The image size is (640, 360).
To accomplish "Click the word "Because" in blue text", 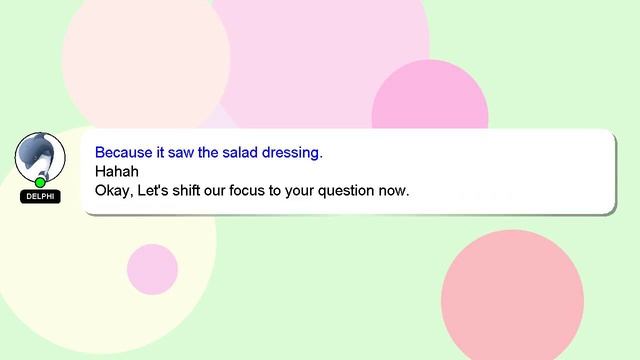I will [124, 152].
